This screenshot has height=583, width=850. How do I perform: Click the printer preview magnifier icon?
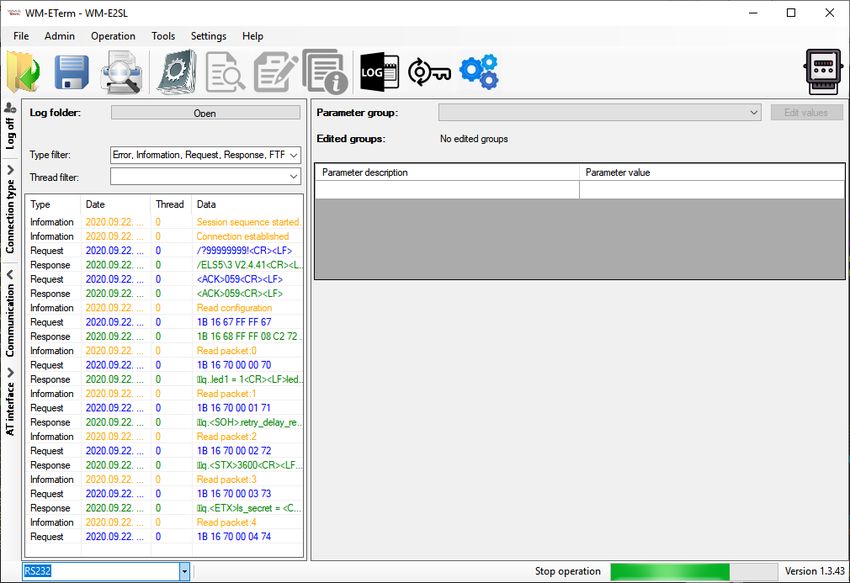point(121,72)
